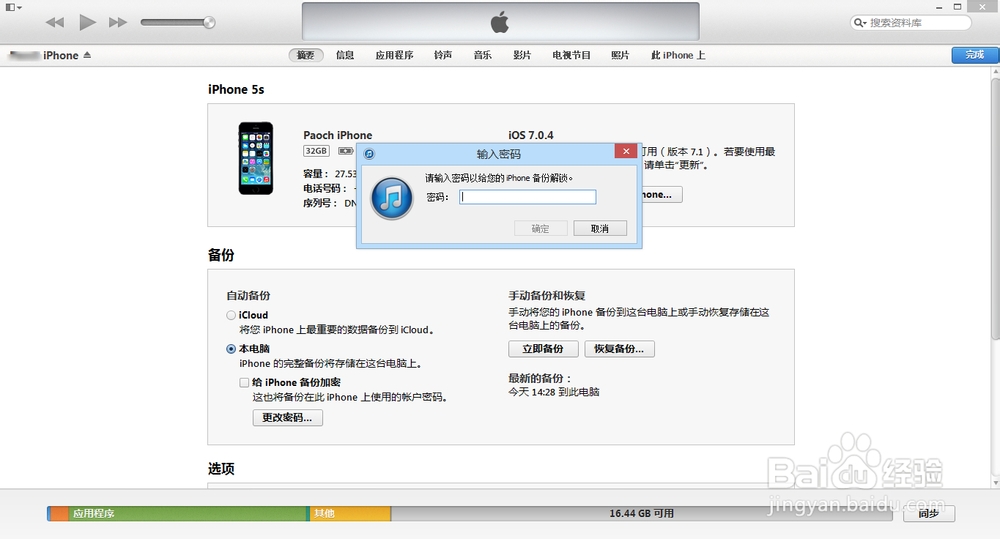Click the 立即备份 button
This screenshot has height=539, width=1000.
pos(543,349)
